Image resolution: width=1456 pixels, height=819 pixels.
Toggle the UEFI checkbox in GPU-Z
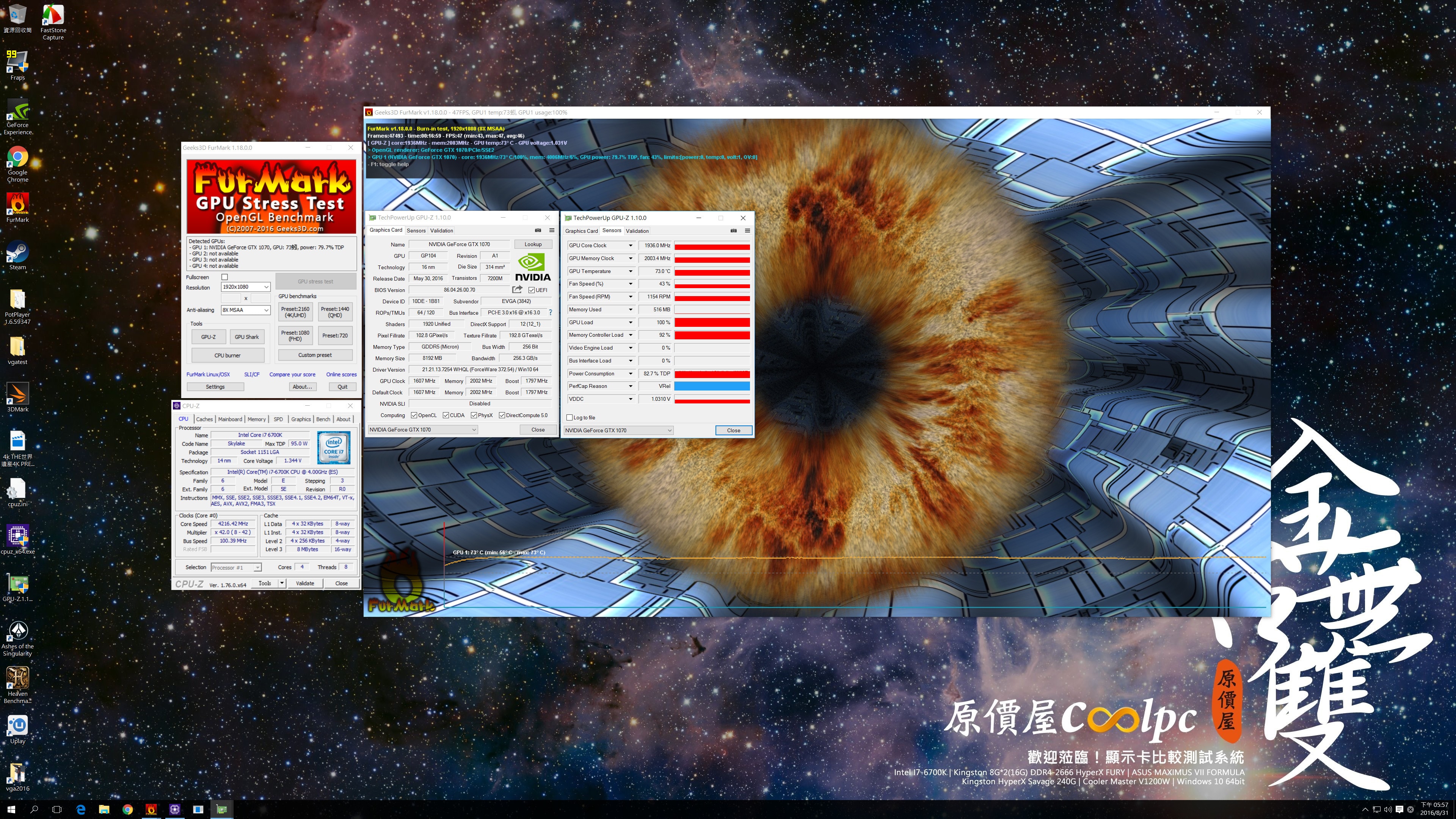(x=531, y=290)
